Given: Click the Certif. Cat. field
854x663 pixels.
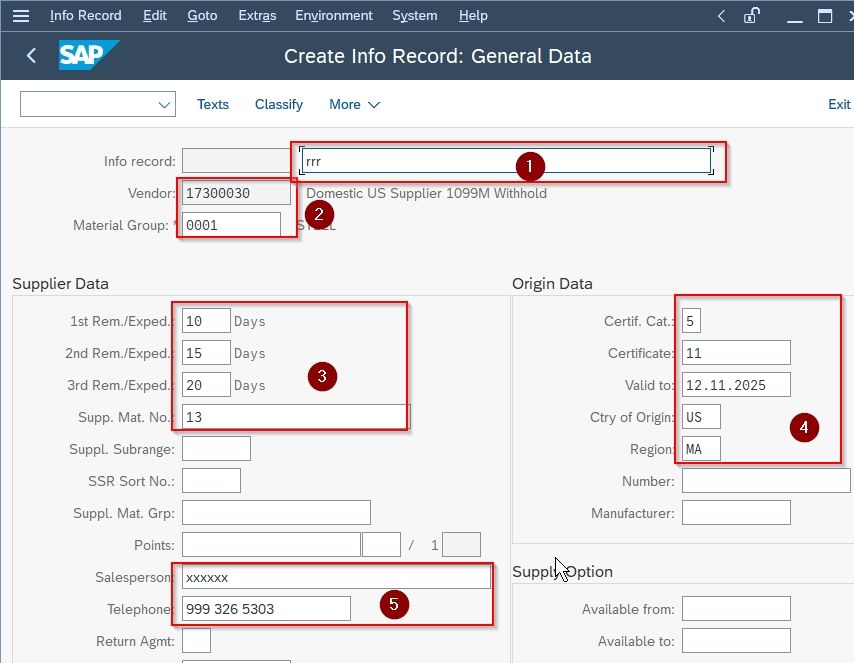Looking at the screenshot, I should point(691,321).
